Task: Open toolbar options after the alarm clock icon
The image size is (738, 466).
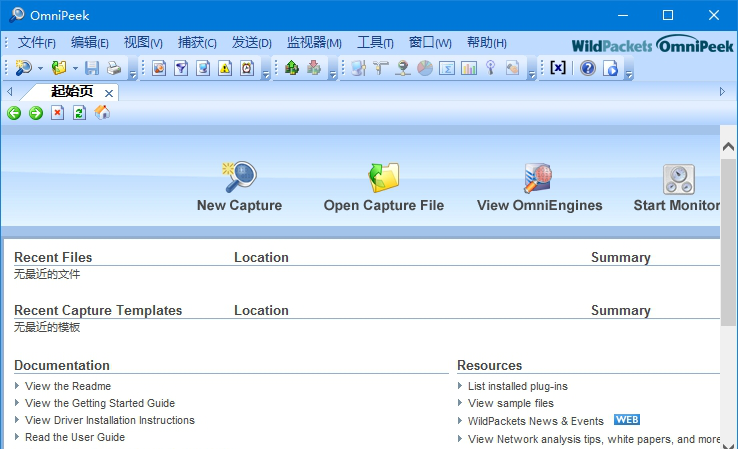Action: (265, 74)
